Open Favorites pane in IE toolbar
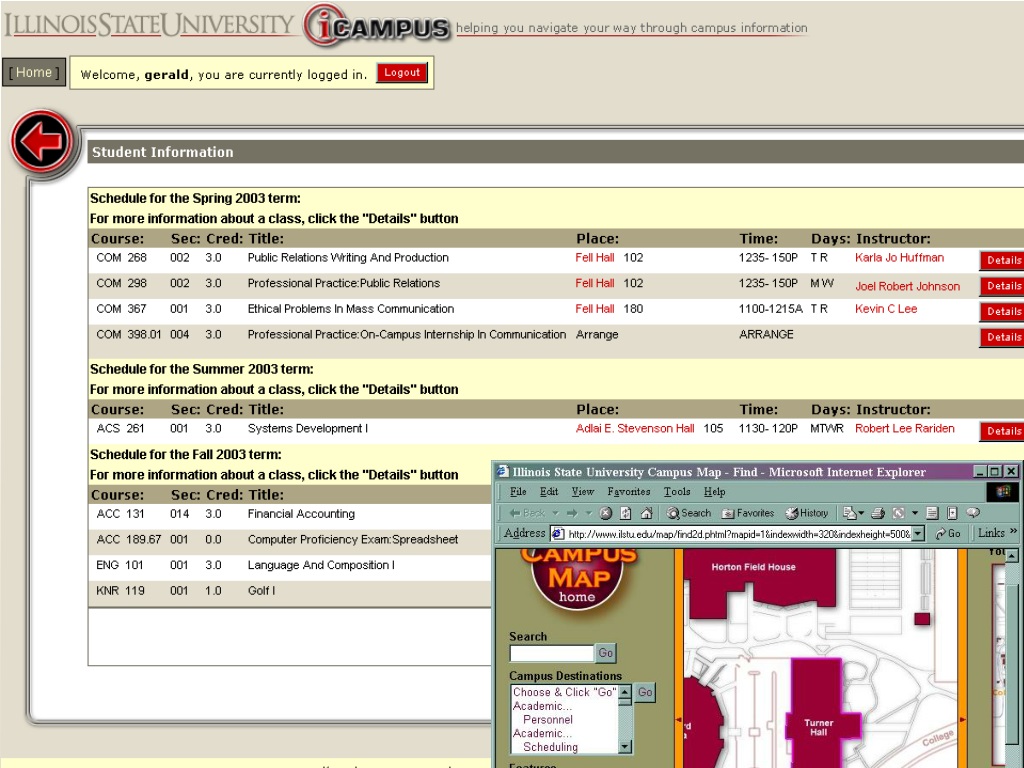Screen dimensions: 1024x768 click(x=748, y=513)
